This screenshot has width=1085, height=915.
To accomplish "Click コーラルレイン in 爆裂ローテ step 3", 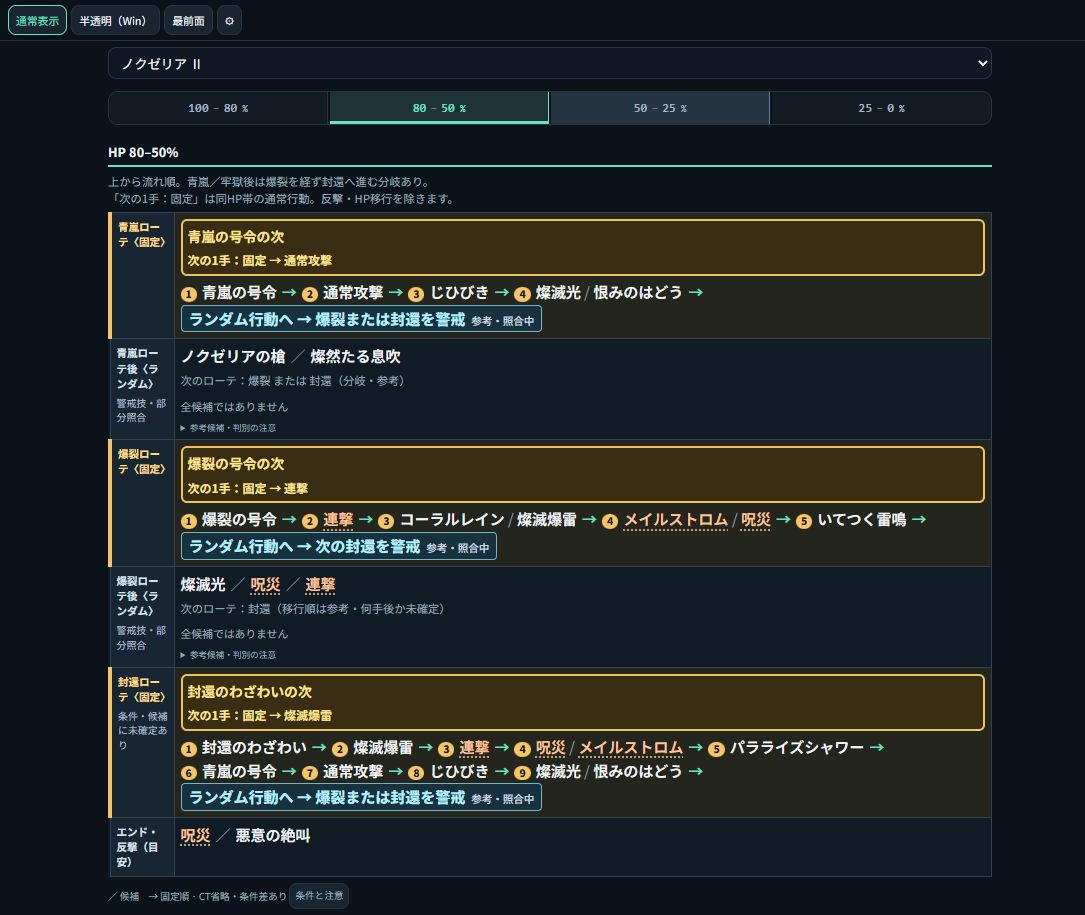I will click(x=452, y=520).
